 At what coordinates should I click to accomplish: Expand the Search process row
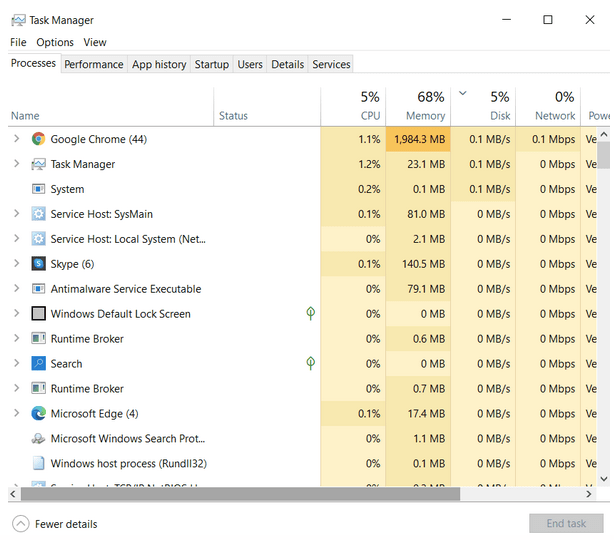16,363
